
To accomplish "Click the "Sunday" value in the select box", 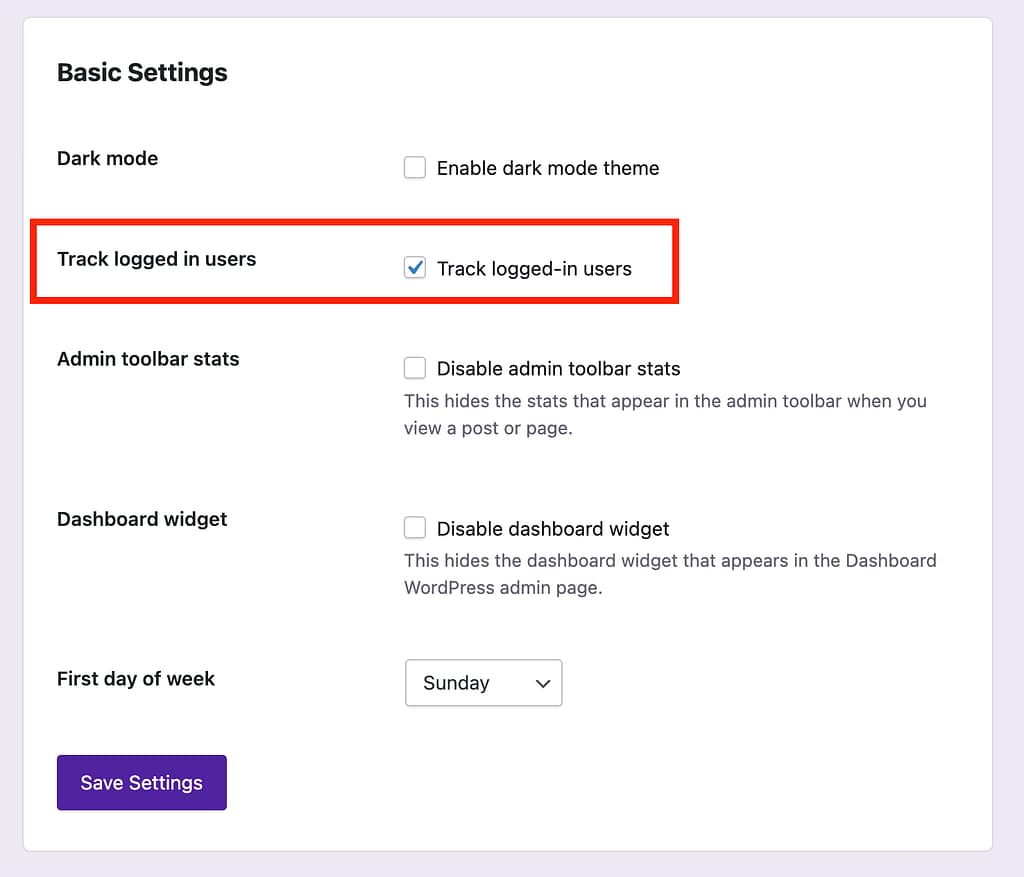I will pyautogui.click(x=456, y=683).
